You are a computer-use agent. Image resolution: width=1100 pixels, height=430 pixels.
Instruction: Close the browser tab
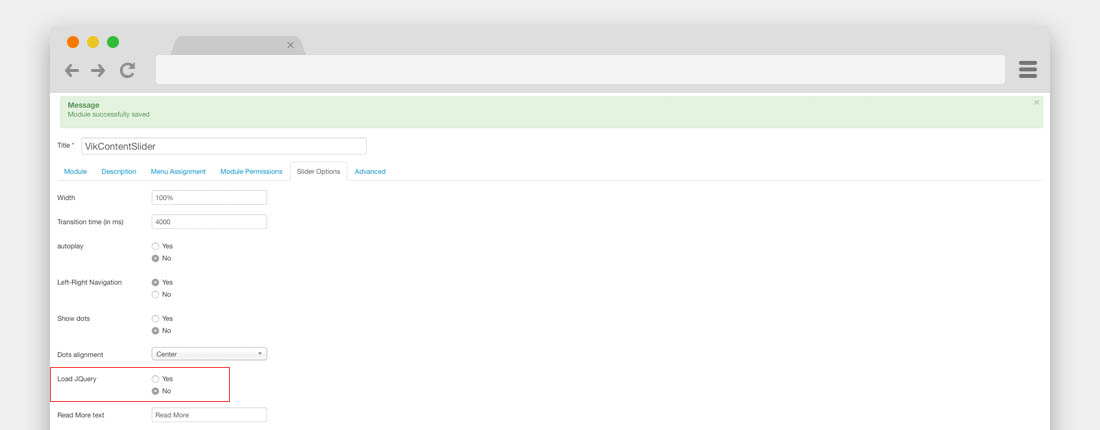291,45
